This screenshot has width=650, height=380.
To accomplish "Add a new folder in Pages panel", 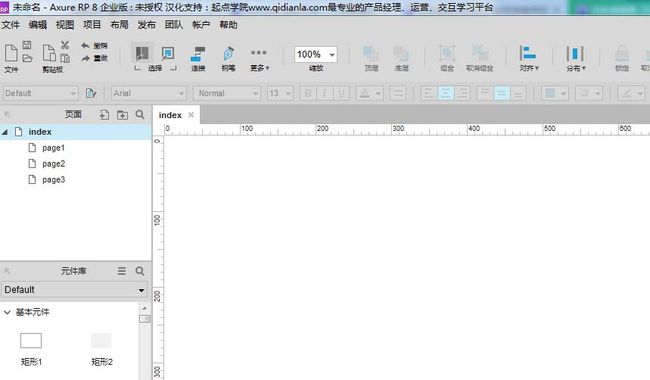I will tap(122, 115).
